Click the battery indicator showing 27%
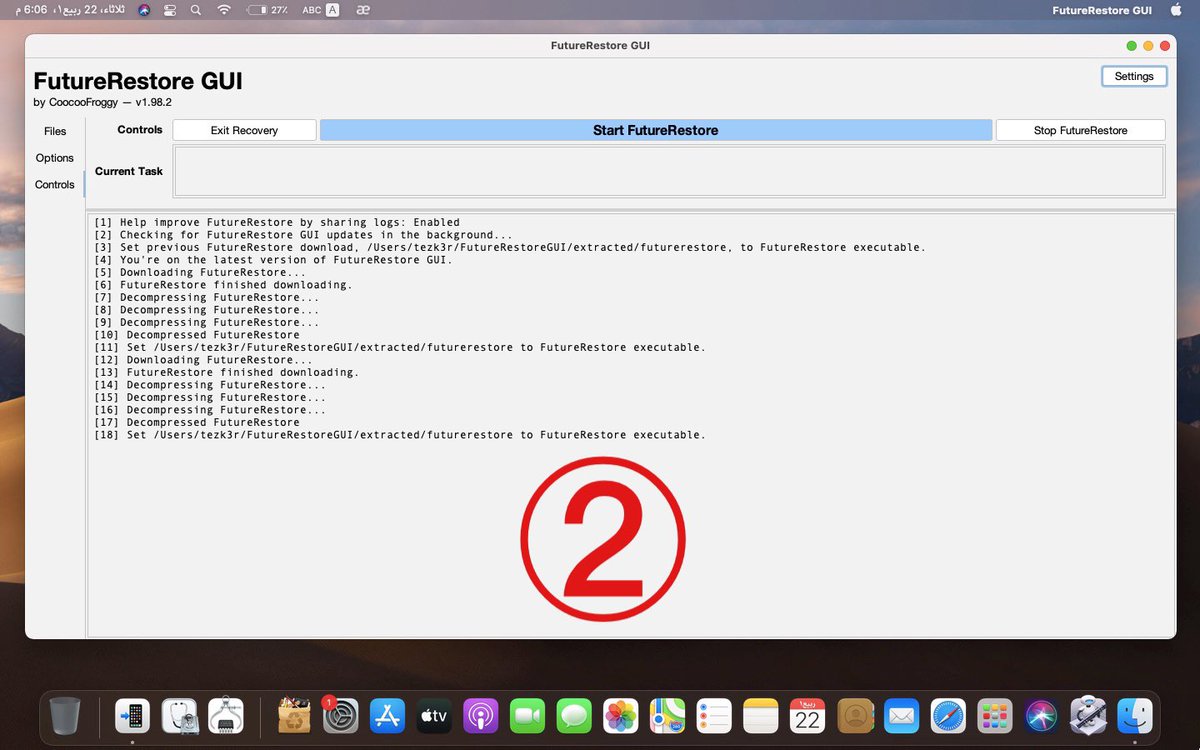Viewport: 1200px width, 750px height. tap(268, 10)
